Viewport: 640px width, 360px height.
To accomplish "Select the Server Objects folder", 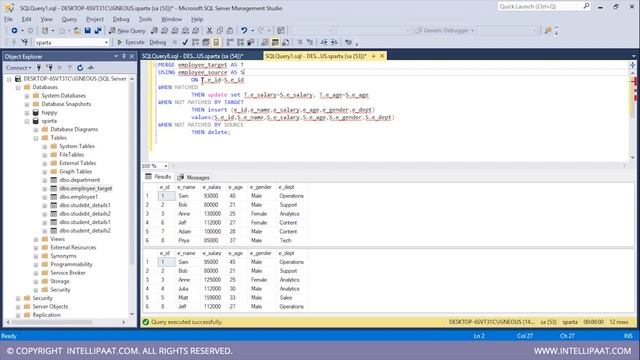I will [x=50, y=307].
